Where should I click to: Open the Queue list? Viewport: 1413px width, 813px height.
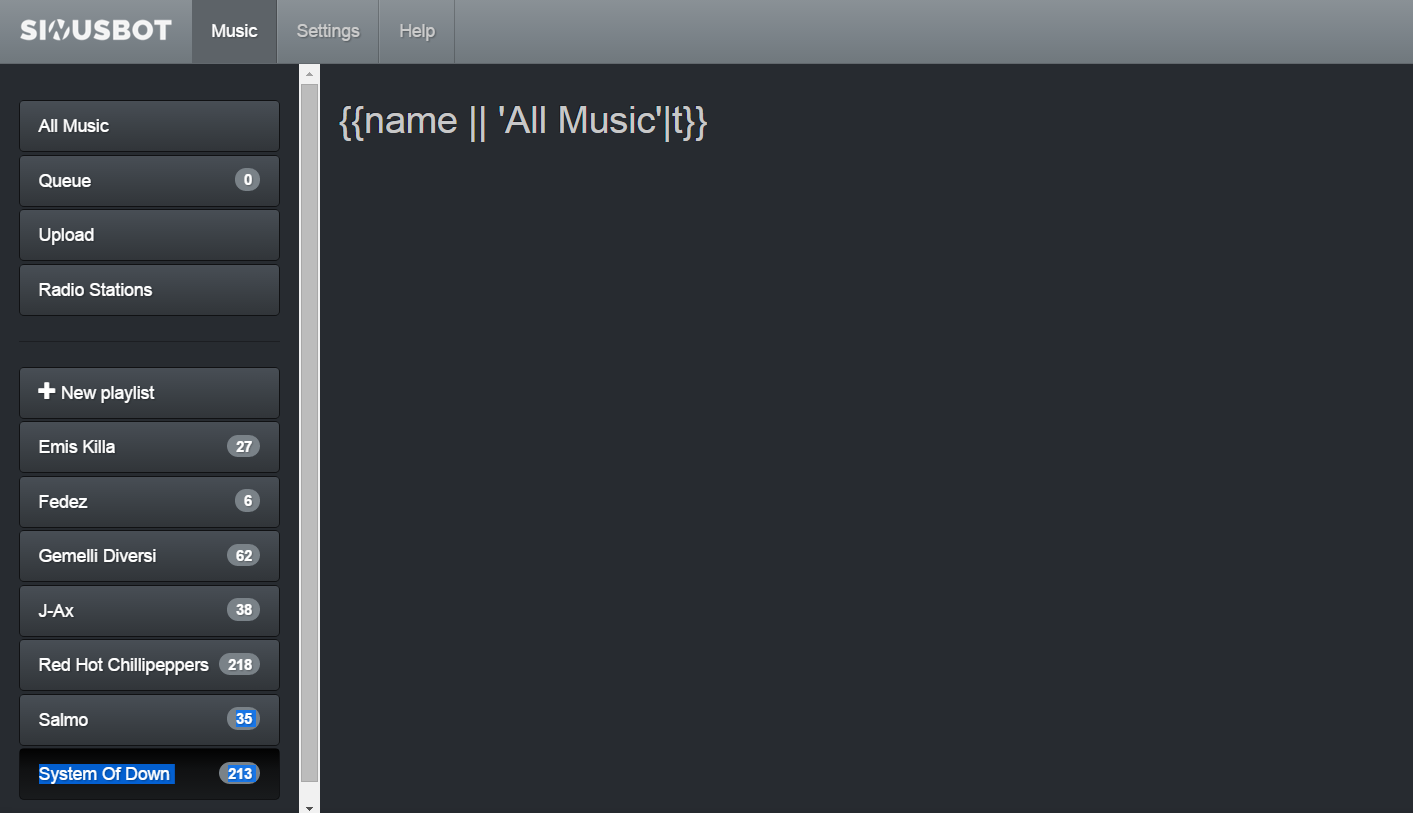click(149, 181)
